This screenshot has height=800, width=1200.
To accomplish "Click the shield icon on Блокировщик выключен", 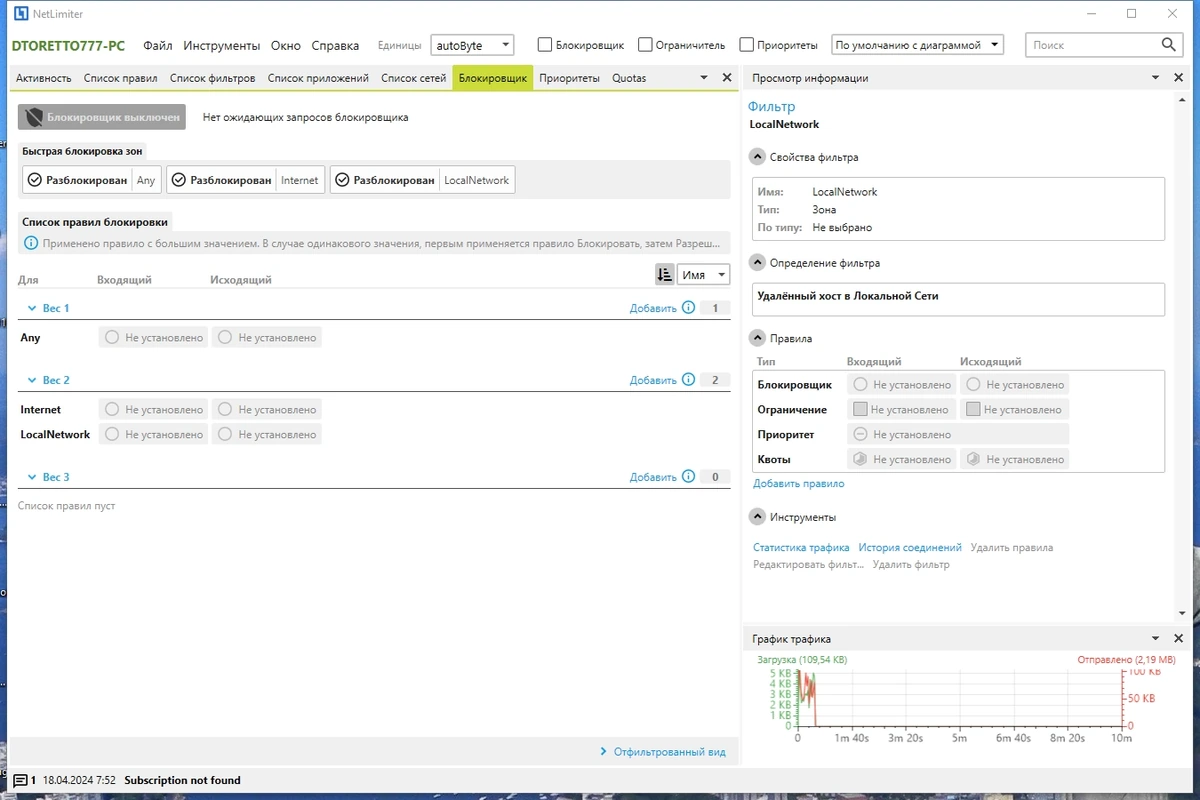I will pos(34,117).
